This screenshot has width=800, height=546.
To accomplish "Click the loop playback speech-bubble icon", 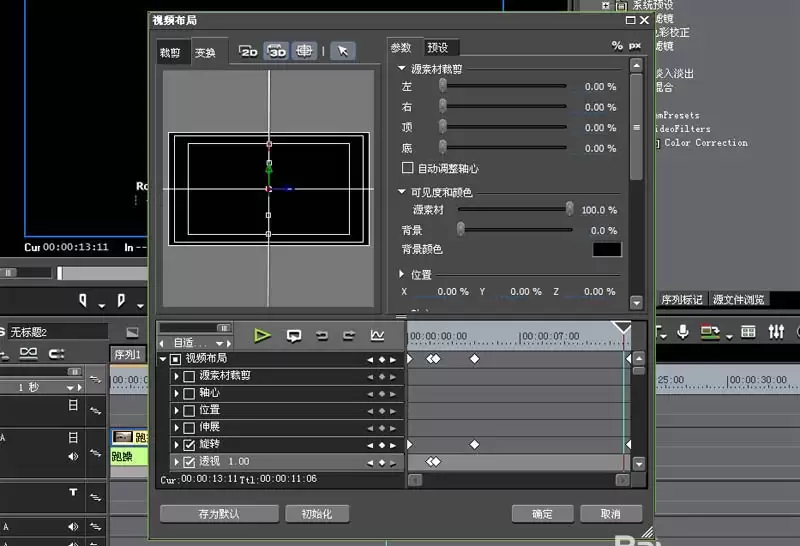I will (x=294, y=335).
